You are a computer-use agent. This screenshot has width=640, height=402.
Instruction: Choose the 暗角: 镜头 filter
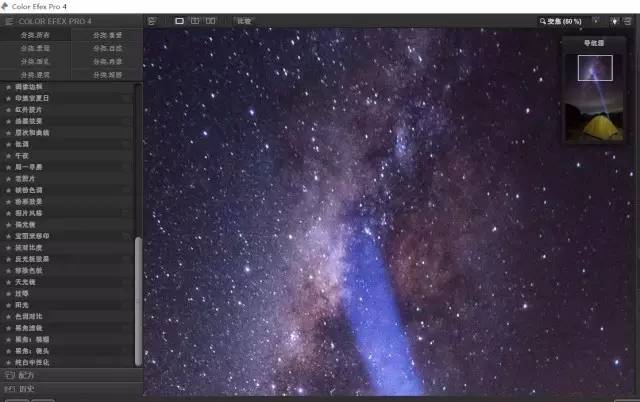[67, 351]
